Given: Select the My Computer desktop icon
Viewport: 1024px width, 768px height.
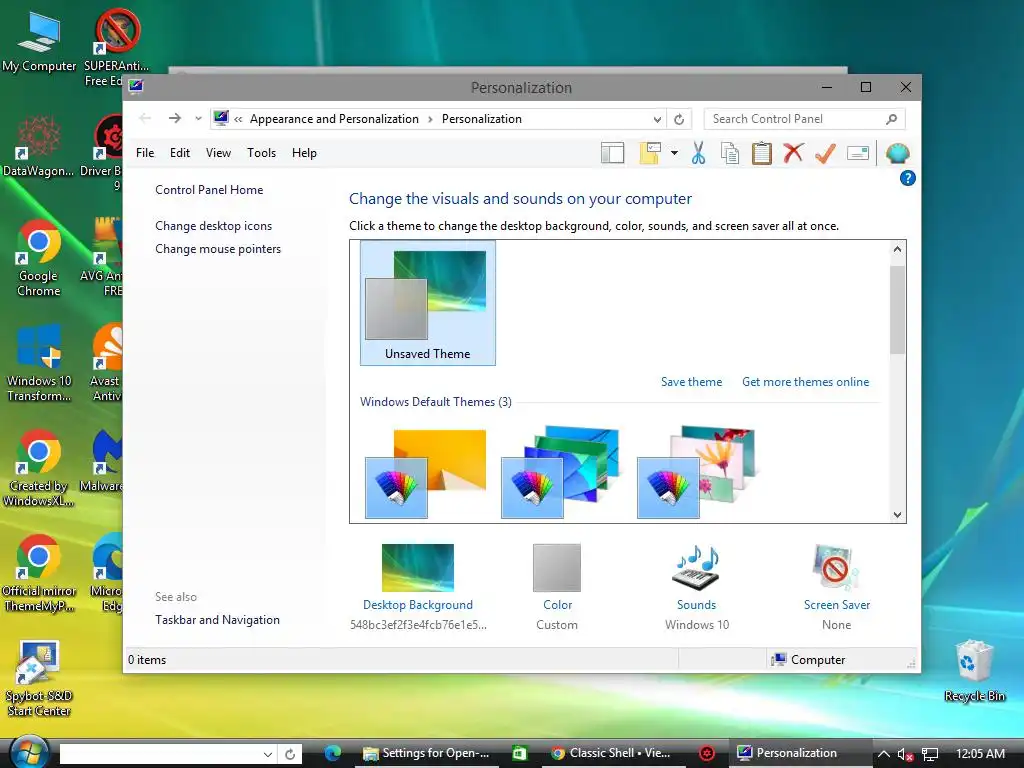Looking at the screenshot, I should coord(39,41).
